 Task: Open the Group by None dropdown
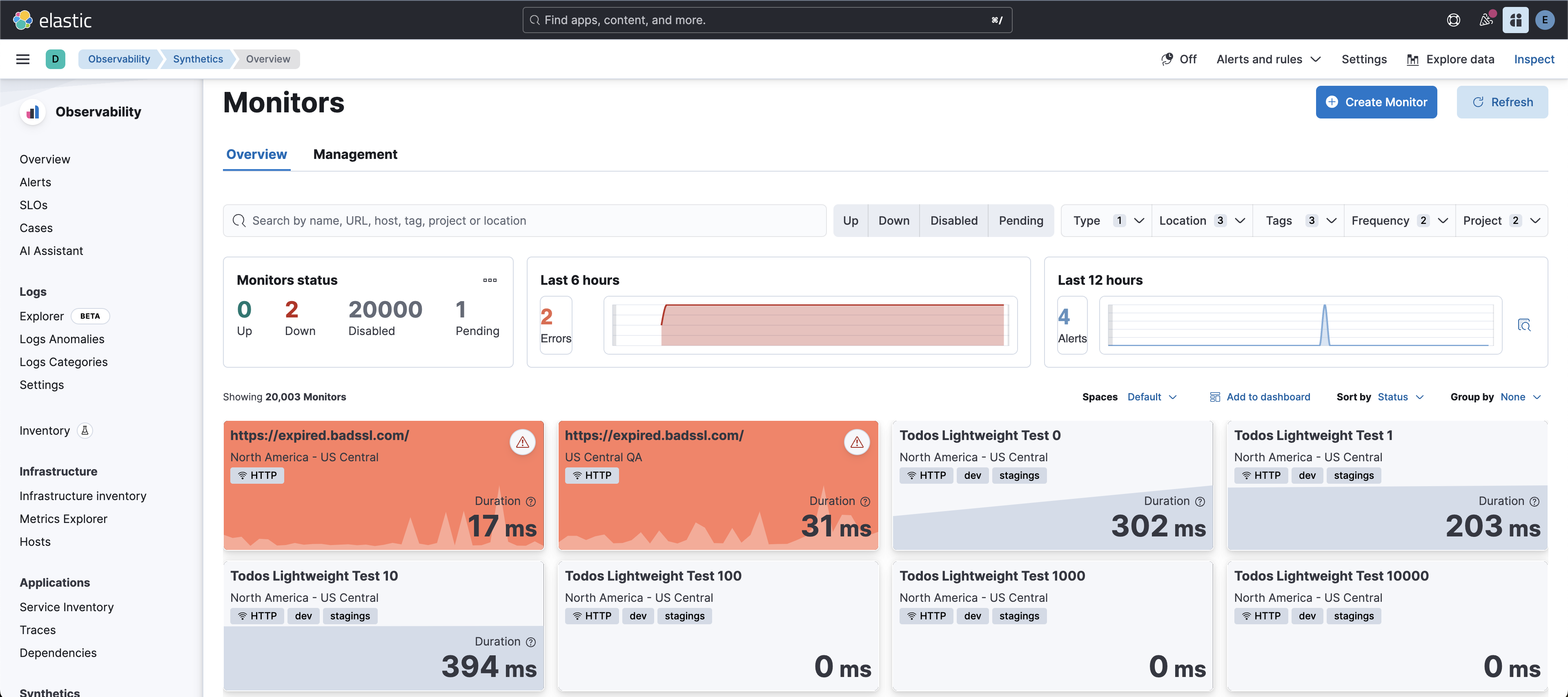point(1520,397)
